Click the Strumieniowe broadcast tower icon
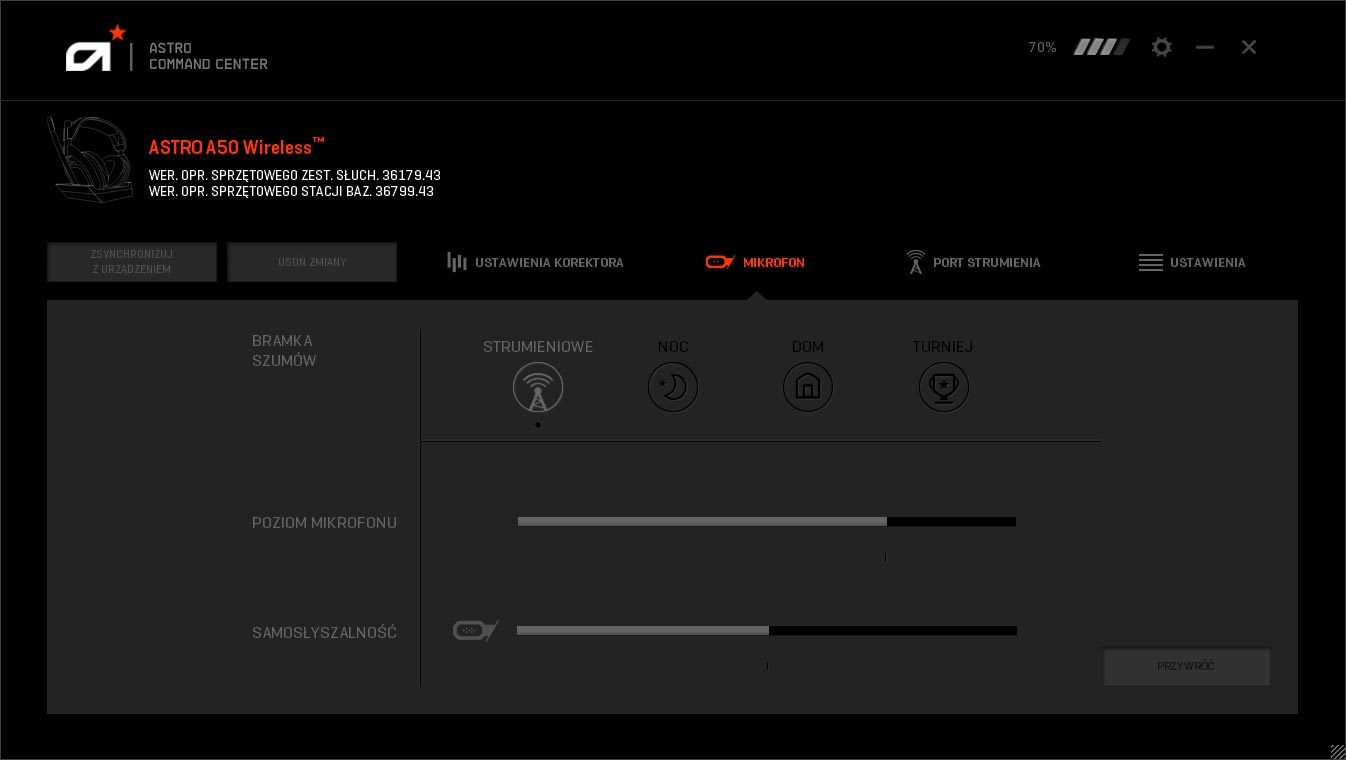 pyautogui.click(x=538, y=387)
